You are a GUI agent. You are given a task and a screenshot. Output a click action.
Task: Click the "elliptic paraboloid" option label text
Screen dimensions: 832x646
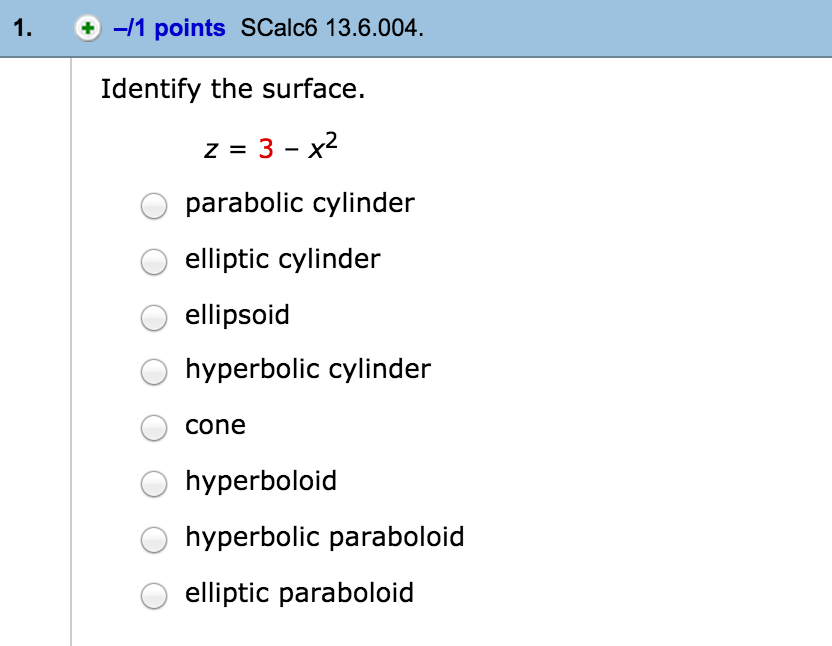coord(299,593)
